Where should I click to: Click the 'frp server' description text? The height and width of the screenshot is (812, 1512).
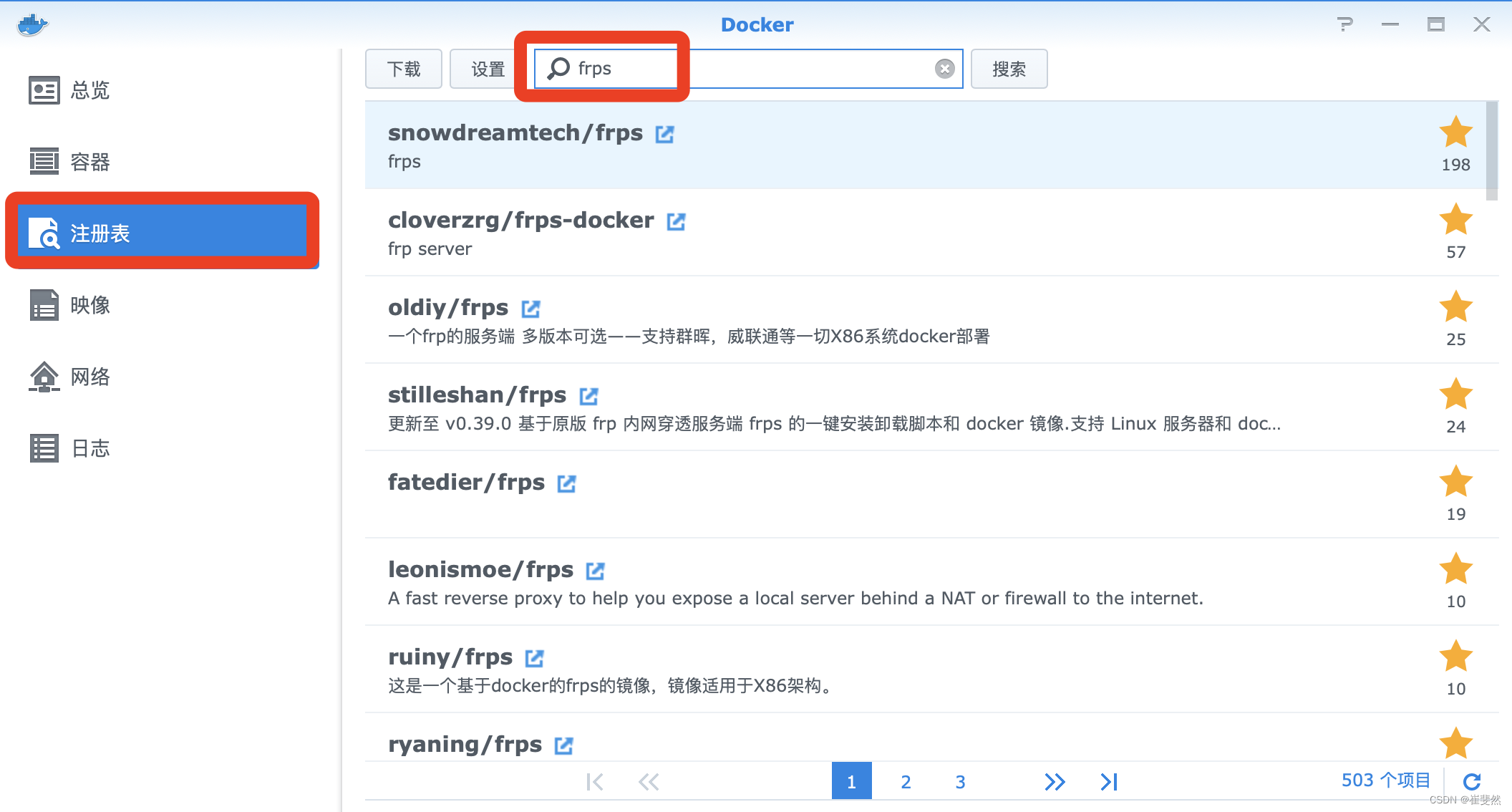[x=430, y=249]
